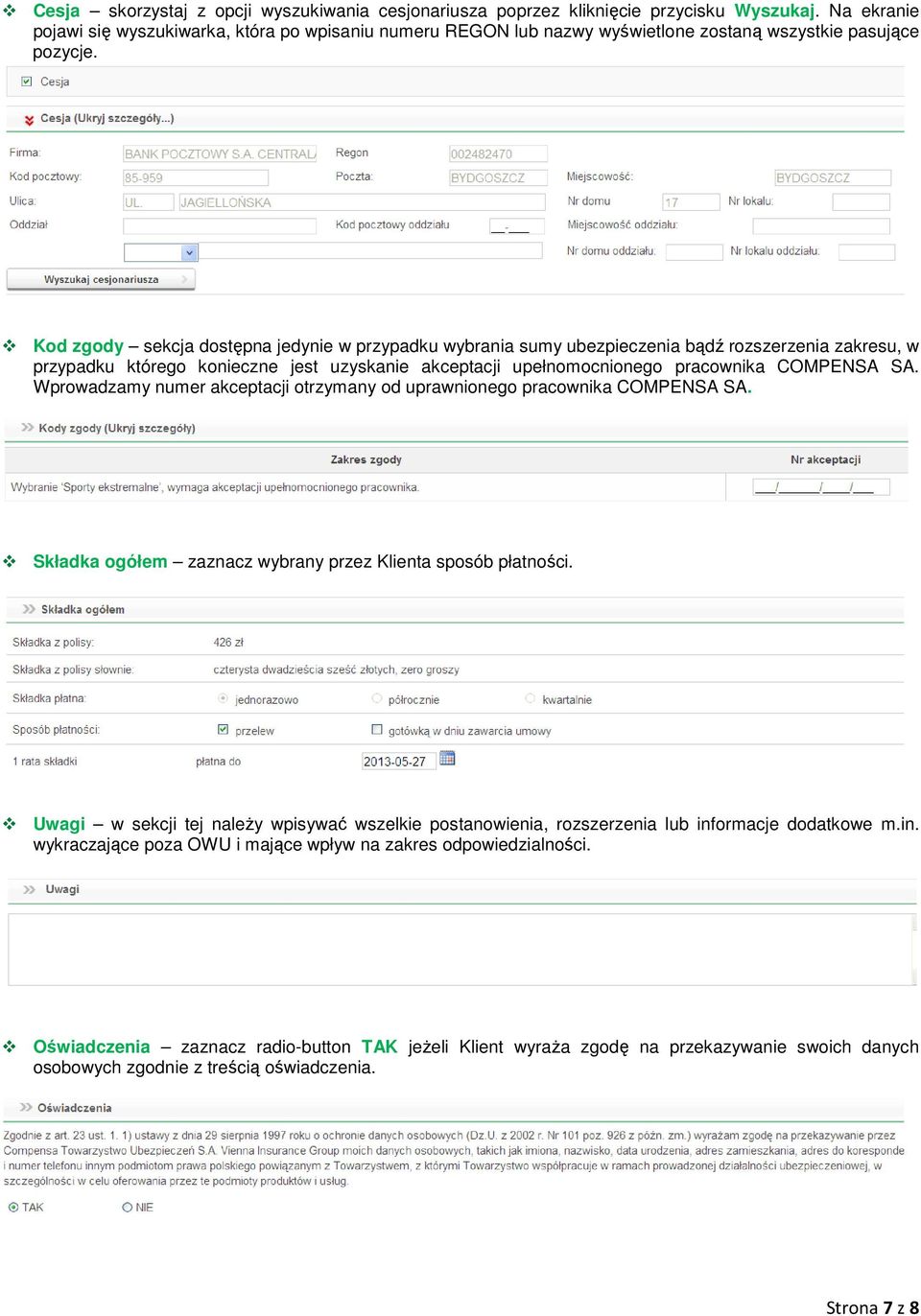
Task: Collapse the Składka ogółem section
Action: 29,609
